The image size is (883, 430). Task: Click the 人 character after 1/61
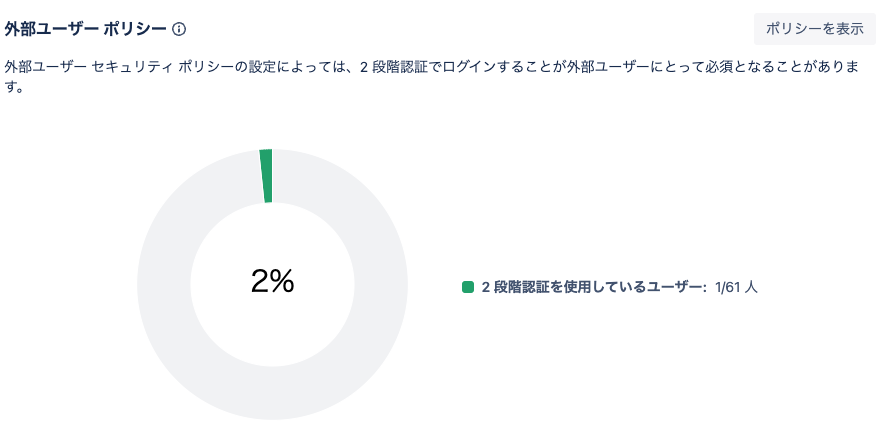coord(751,287)
